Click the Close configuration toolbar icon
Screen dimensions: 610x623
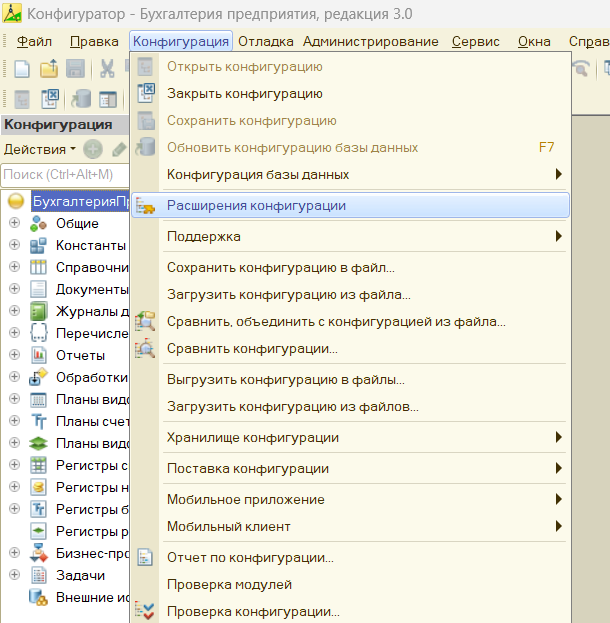click(49, 98)
